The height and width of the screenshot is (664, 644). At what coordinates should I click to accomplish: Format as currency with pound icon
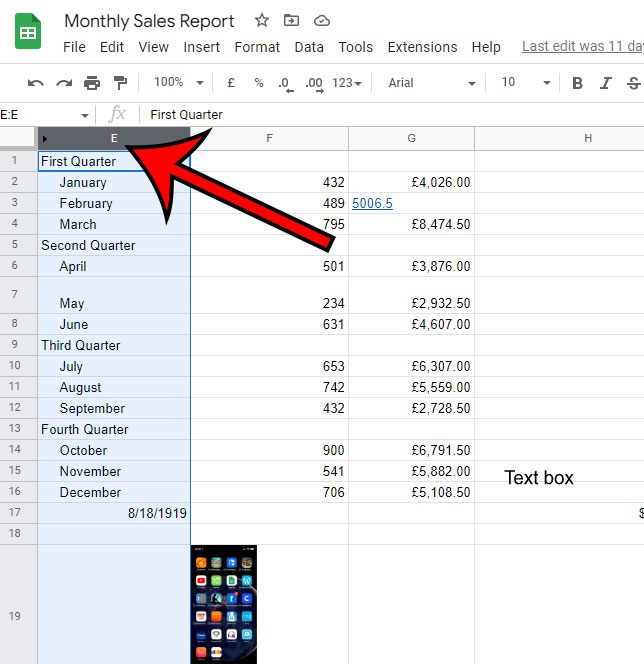pyautogui.click(x=232, y=83)
